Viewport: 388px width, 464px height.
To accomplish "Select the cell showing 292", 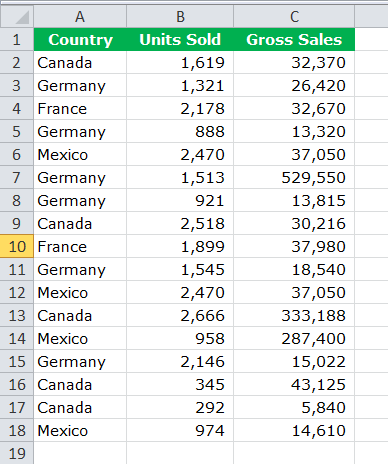I will [180, 407].
